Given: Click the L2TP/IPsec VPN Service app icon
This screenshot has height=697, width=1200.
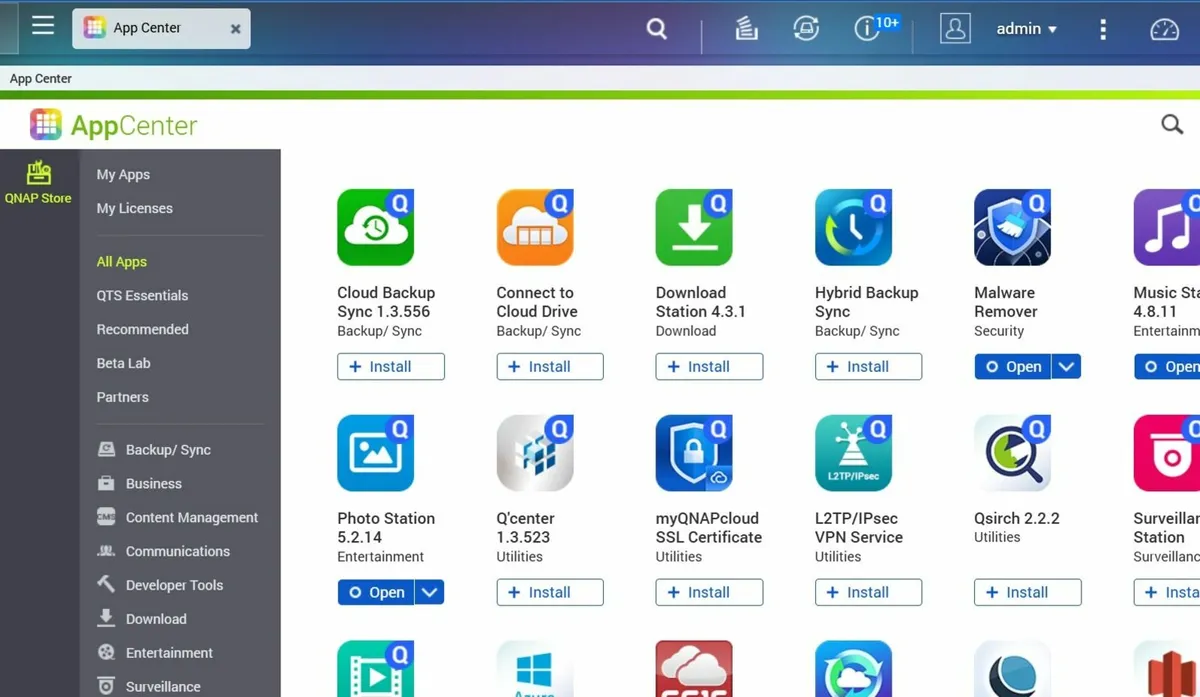Looking at the screenshot, I should [x=853, y=453].
